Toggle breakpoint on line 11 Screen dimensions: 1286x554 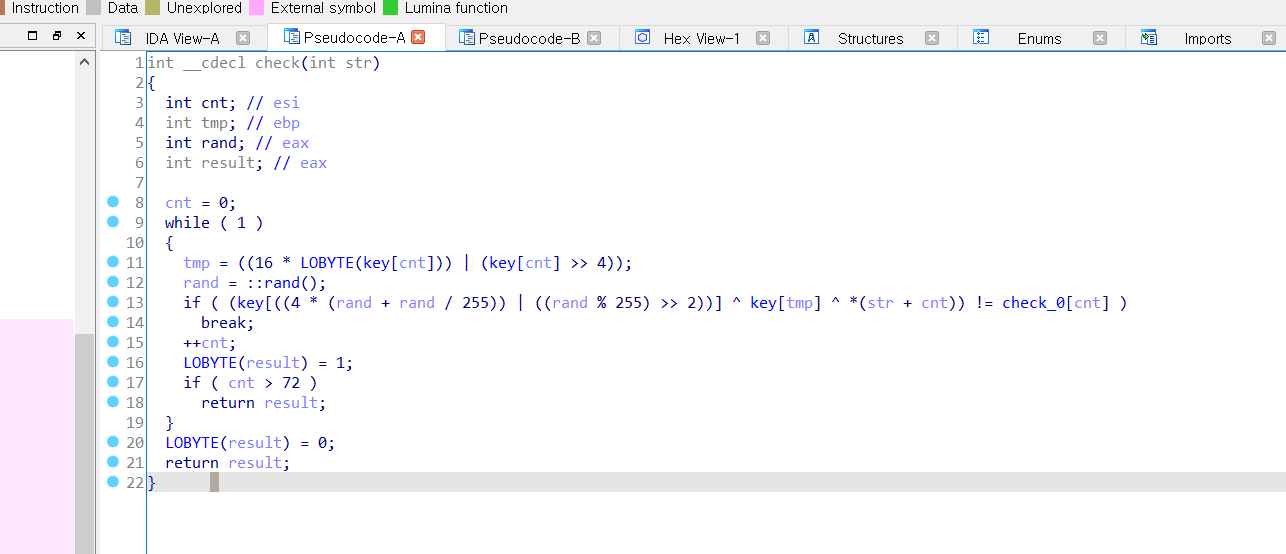pyautogui.click(x=113, y=262)
